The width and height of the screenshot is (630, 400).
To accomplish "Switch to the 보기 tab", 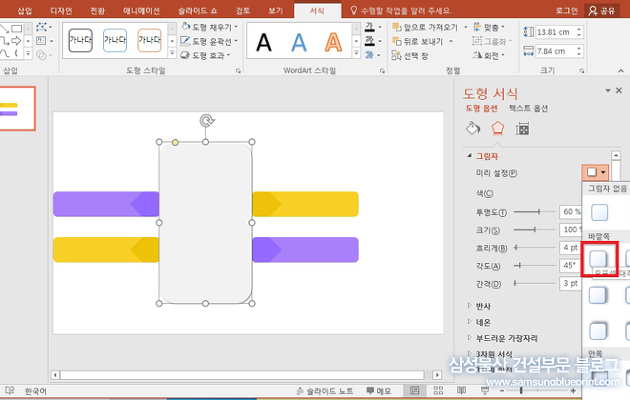I will click(276, 11).
